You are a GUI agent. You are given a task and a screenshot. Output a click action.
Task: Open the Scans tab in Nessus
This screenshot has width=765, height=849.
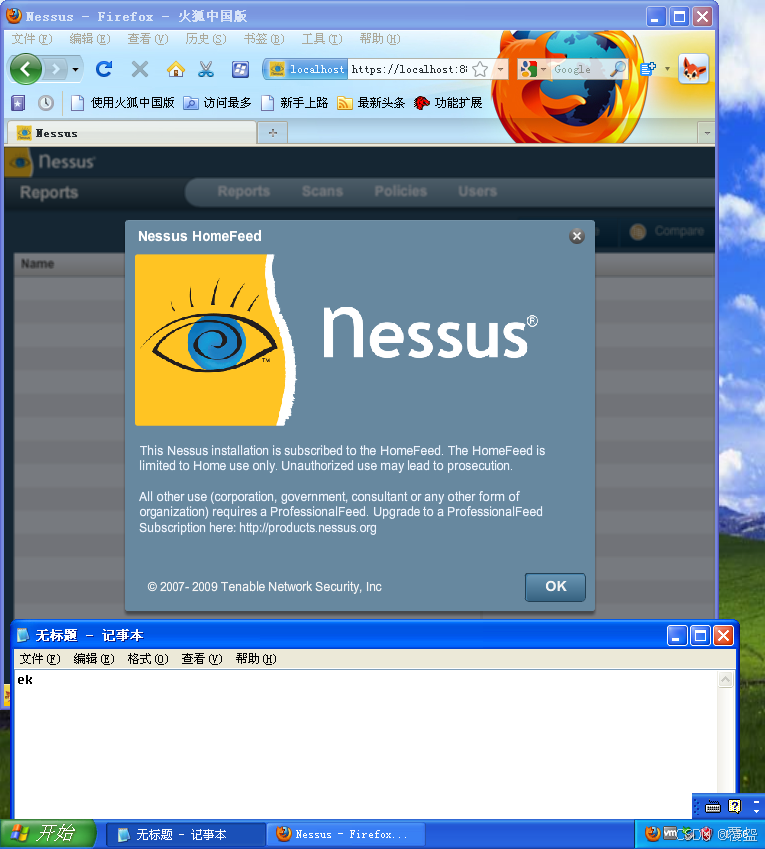(322, 191)
